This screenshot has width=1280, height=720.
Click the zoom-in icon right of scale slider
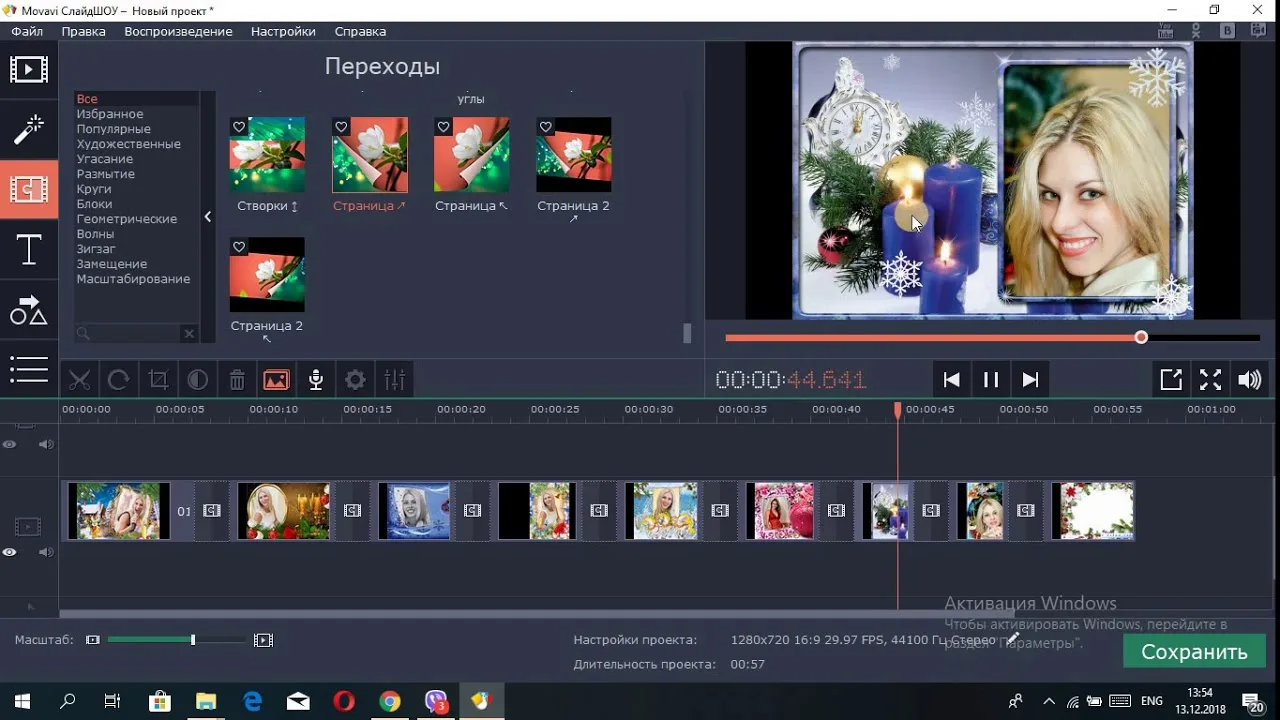click(263, 640)
